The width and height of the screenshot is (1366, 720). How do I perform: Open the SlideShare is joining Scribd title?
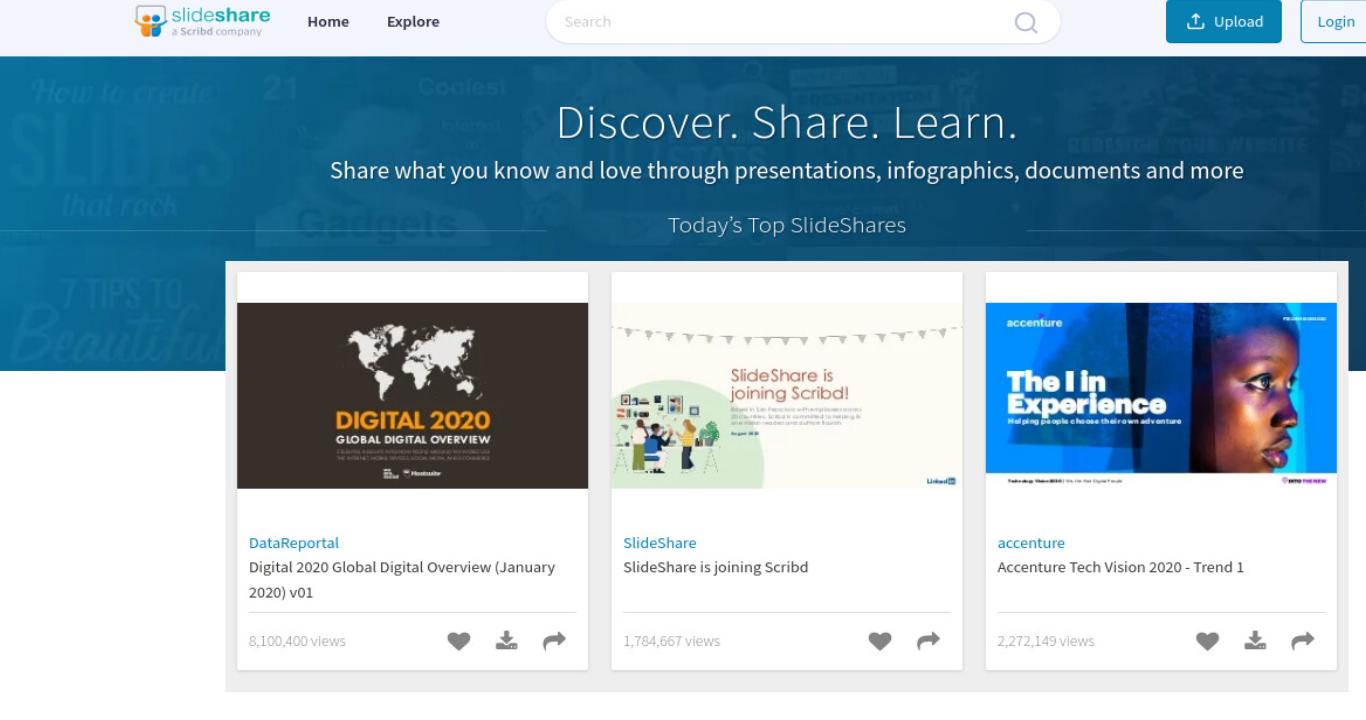(716, 567)
